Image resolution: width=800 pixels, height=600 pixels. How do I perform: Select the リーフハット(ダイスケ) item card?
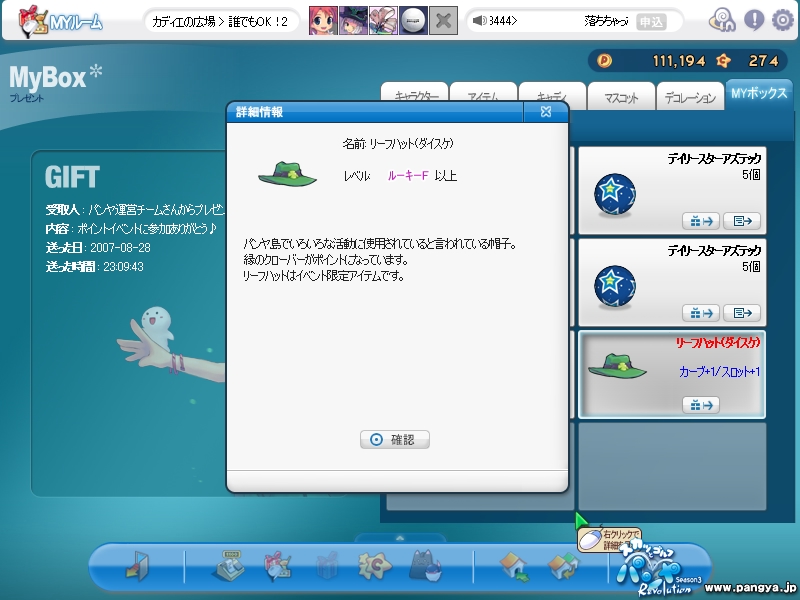[x=672, y=374]
